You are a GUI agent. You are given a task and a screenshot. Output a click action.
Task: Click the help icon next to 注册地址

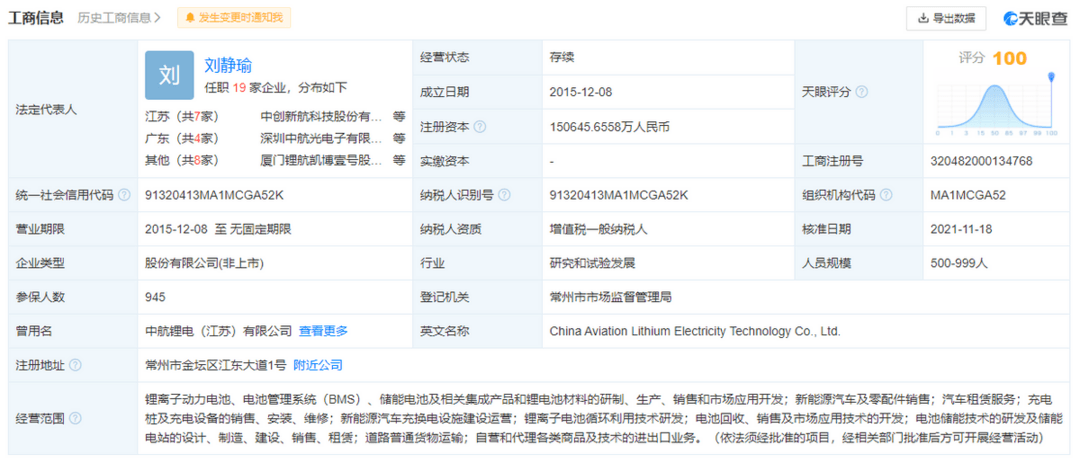click(x=75, y=365)
